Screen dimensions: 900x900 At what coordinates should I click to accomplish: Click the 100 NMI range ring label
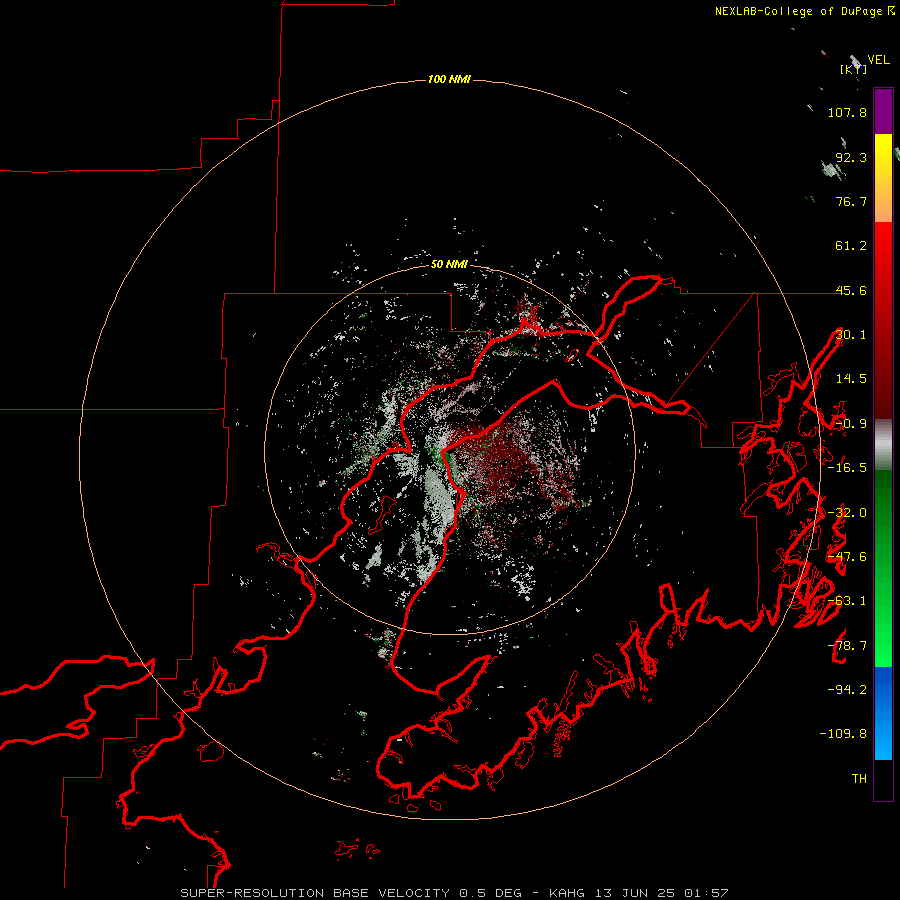pyautogui.click(x=449, y=79)
